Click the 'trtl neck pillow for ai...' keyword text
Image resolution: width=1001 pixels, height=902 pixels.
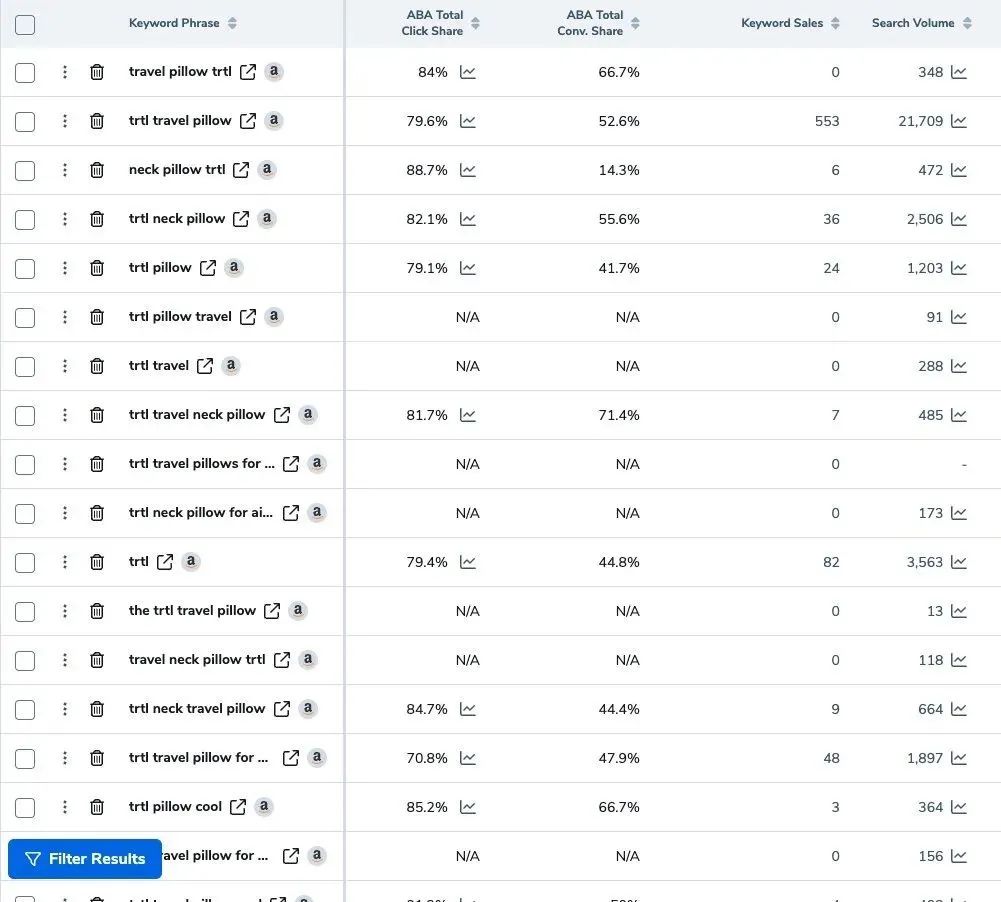(200, 513)
